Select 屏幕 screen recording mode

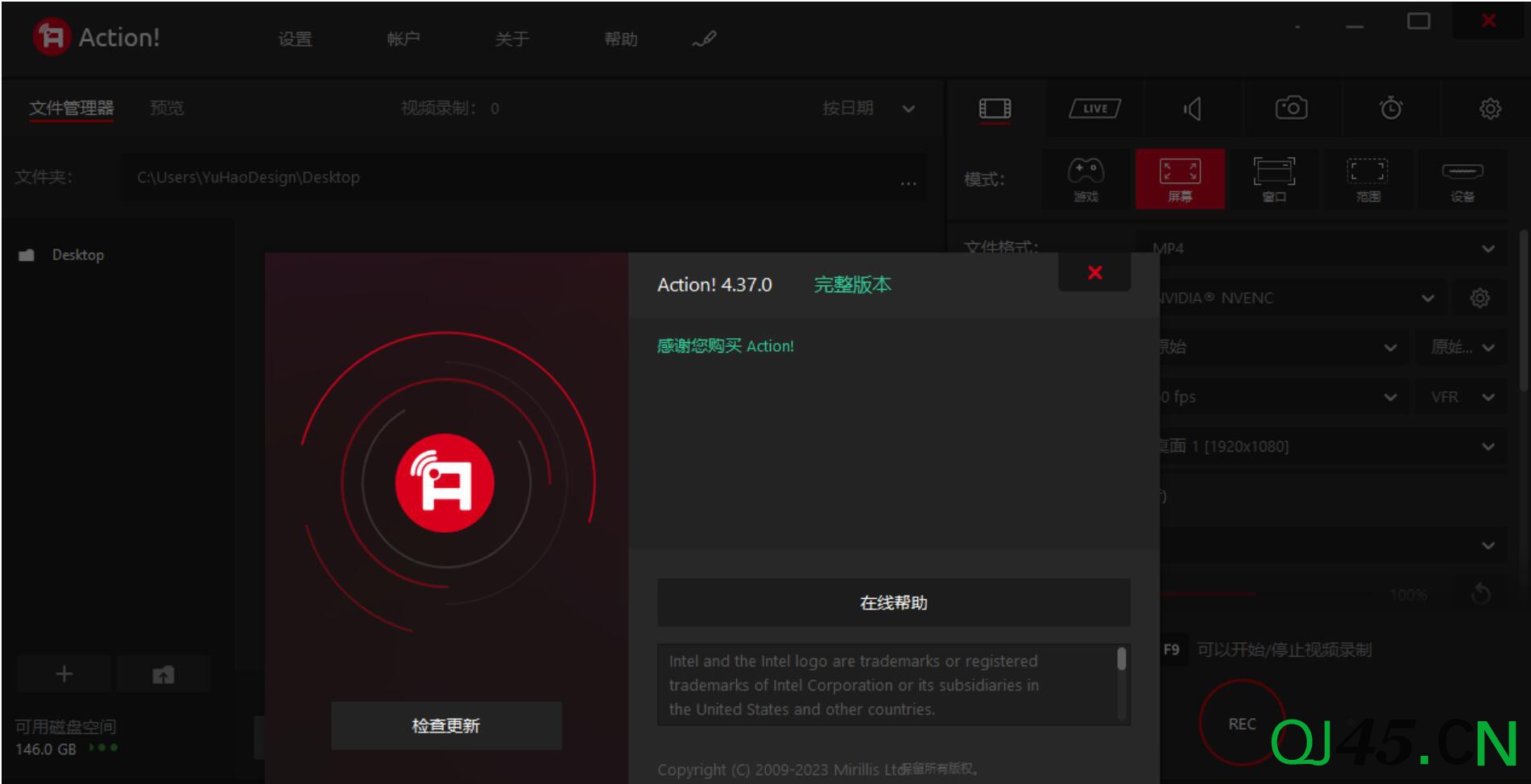coord(1180,179)
